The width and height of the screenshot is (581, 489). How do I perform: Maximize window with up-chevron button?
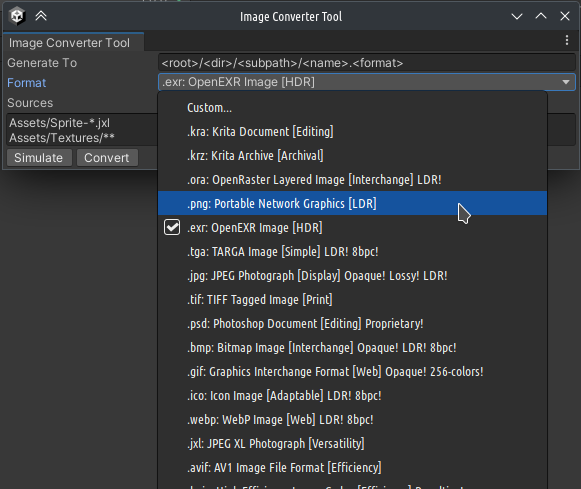(541, 16)
